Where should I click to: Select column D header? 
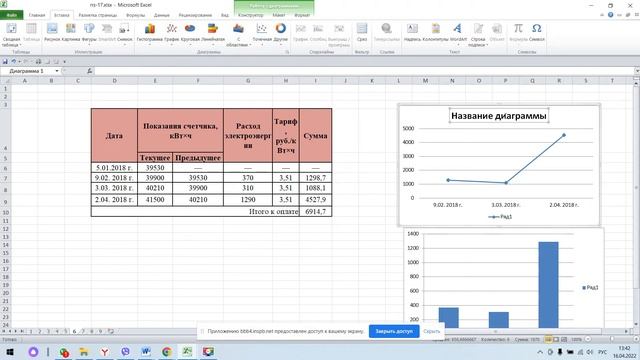pos(114,81)
